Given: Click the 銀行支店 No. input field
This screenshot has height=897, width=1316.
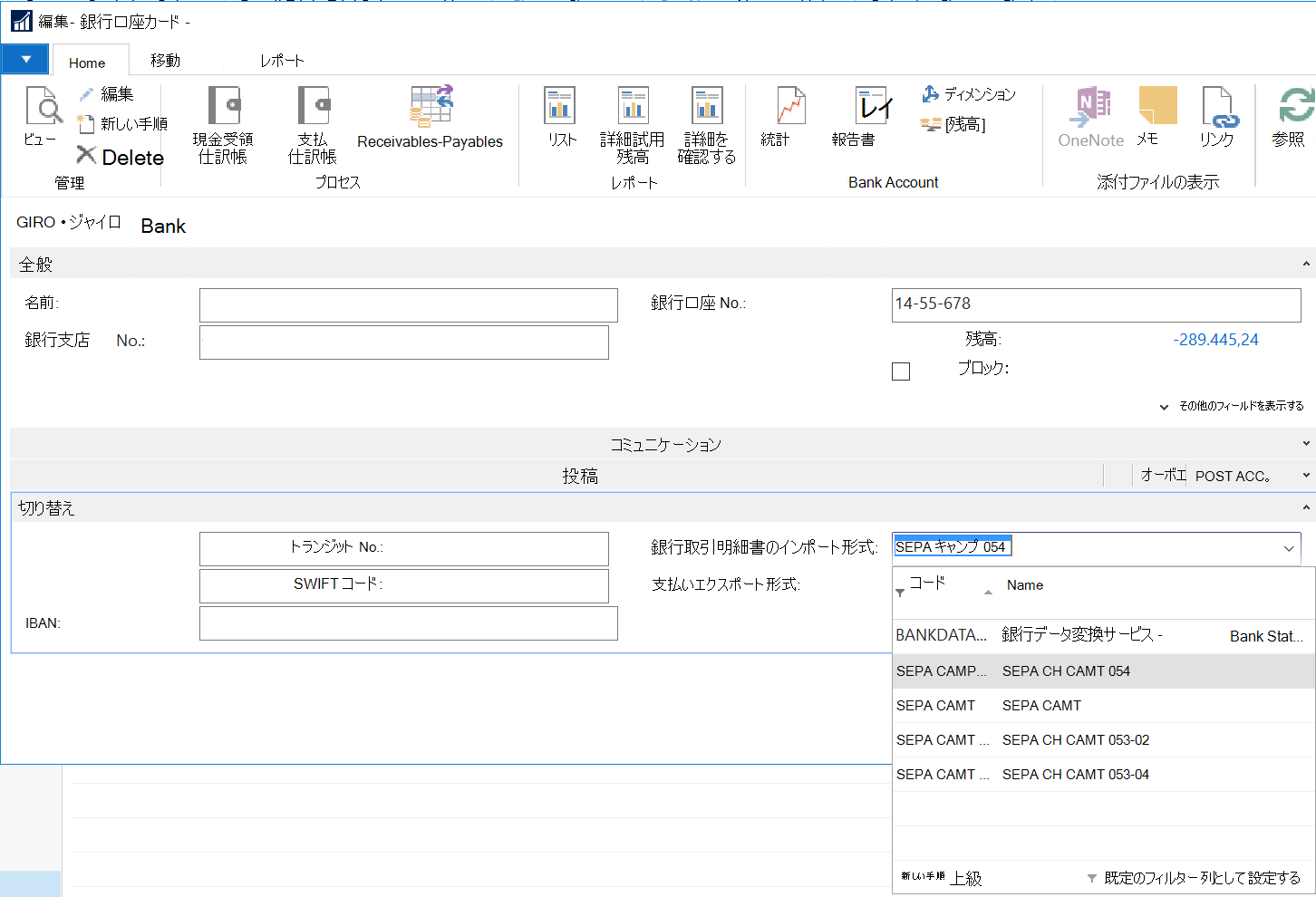Looking at the screenshot, I should point(404,342).
